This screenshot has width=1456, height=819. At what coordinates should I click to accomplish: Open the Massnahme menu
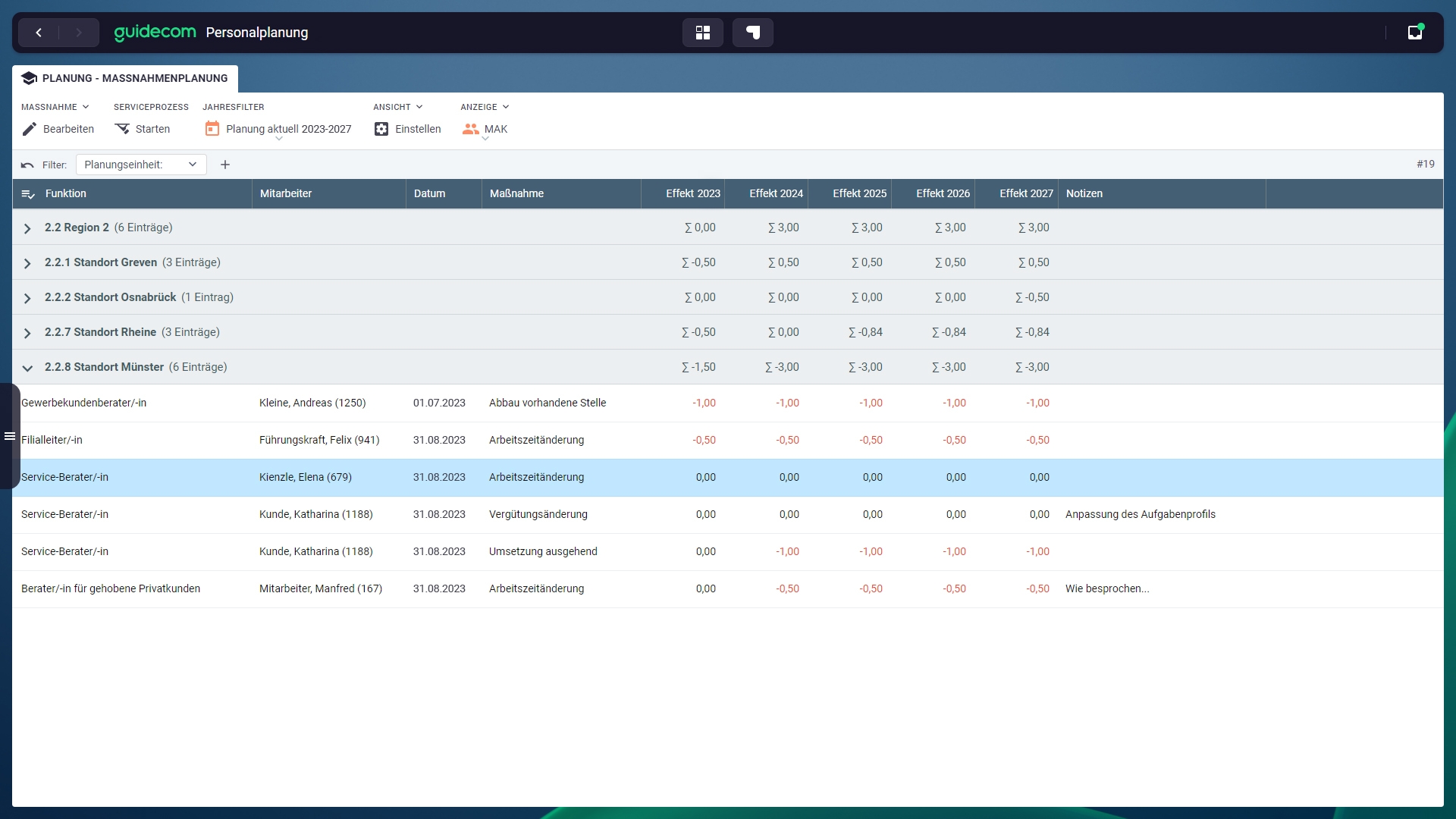pyautogui.click(x=55, y=107)
